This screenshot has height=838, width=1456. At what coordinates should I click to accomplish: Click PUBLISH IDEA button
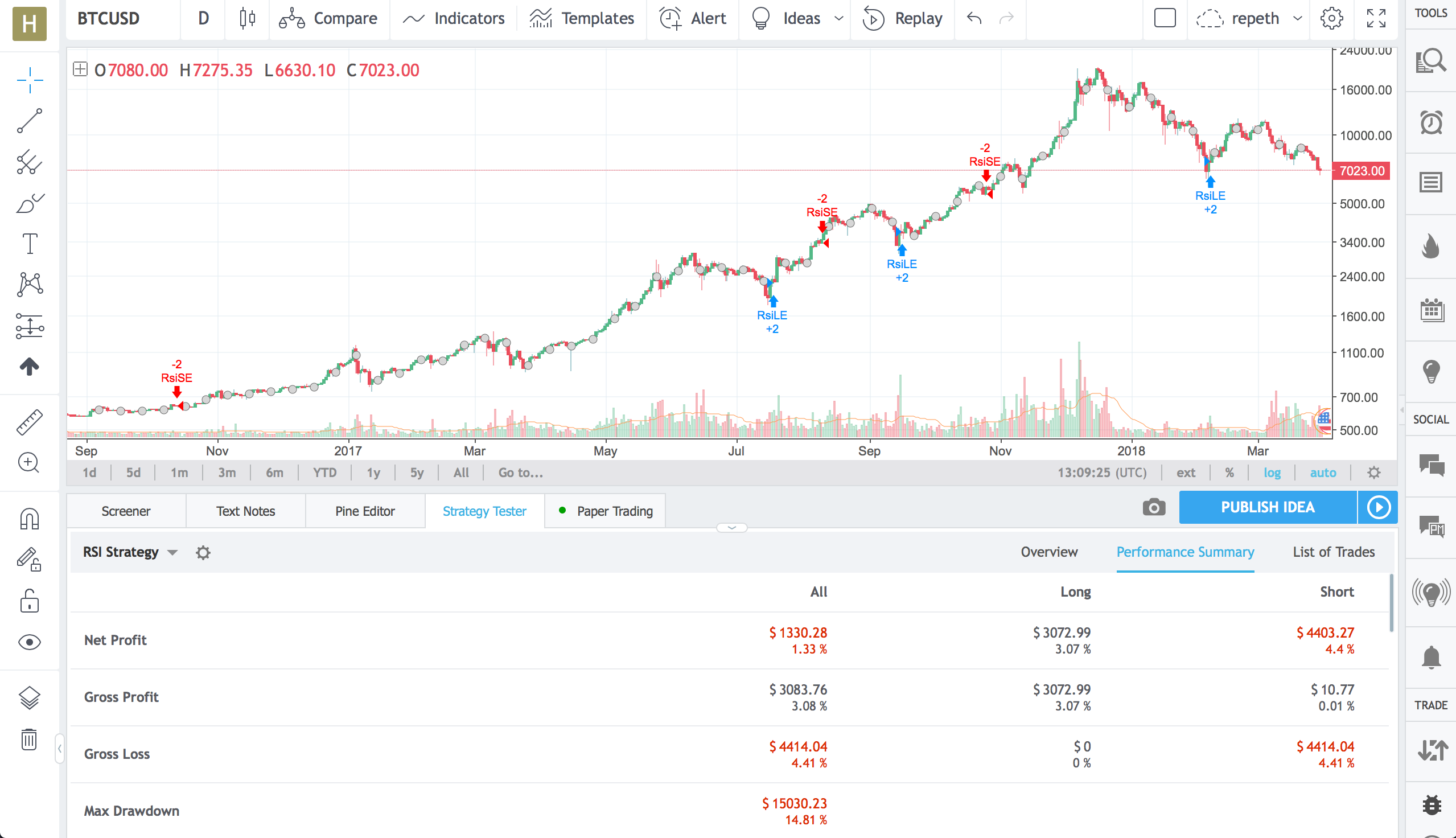pyautogui.click(x=1268, y=507)
